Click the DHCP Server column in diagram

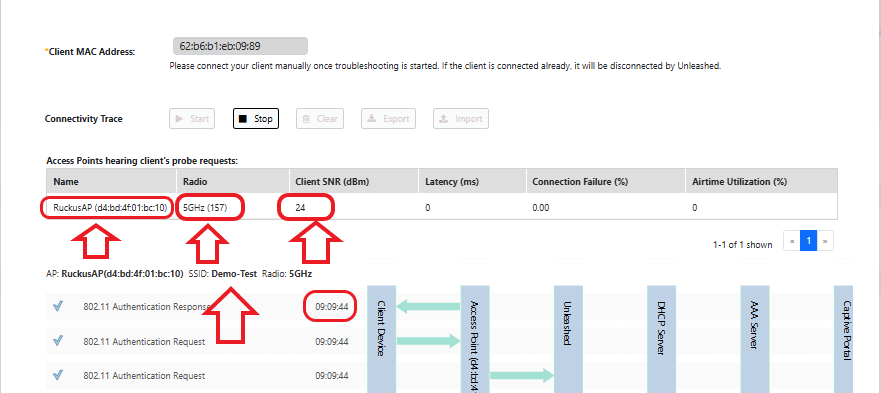coord(661,339)
